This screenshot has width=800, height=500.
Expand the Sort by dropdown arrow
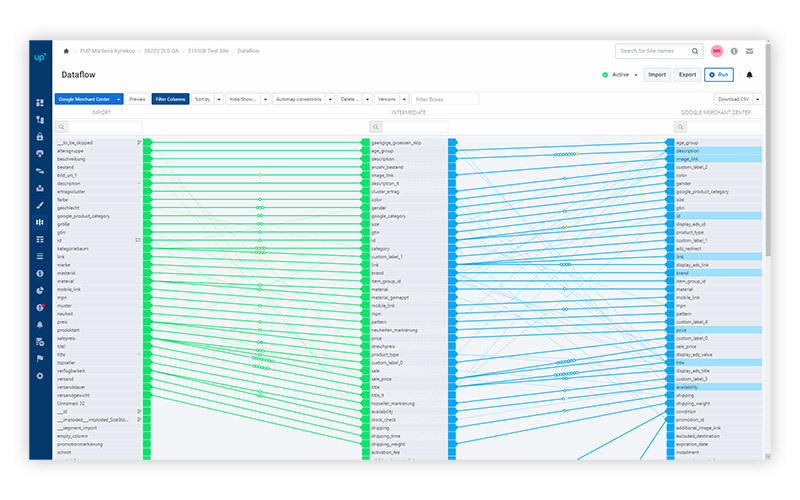(x=219, y=99)
